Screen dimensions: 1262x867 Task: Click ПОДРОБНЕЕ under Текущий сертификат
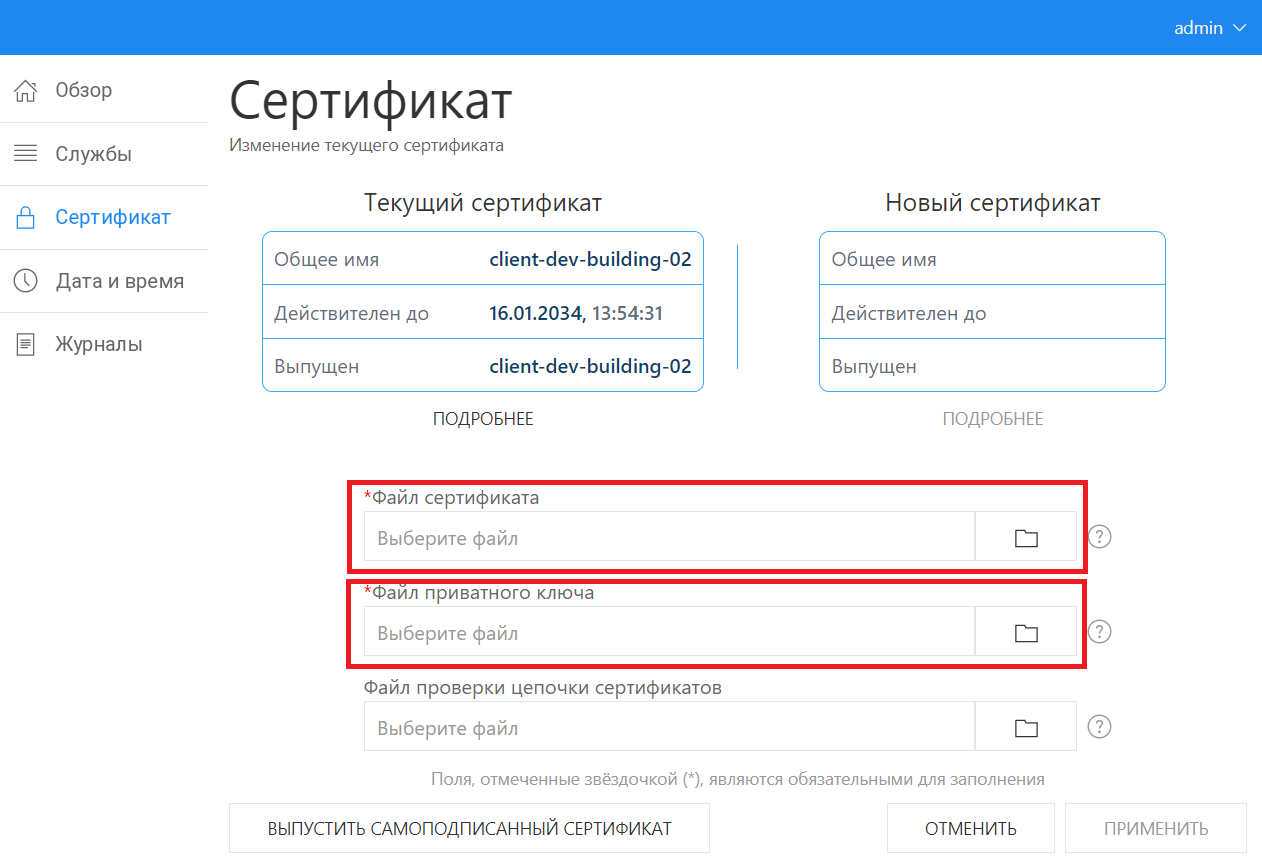point(483,419)
